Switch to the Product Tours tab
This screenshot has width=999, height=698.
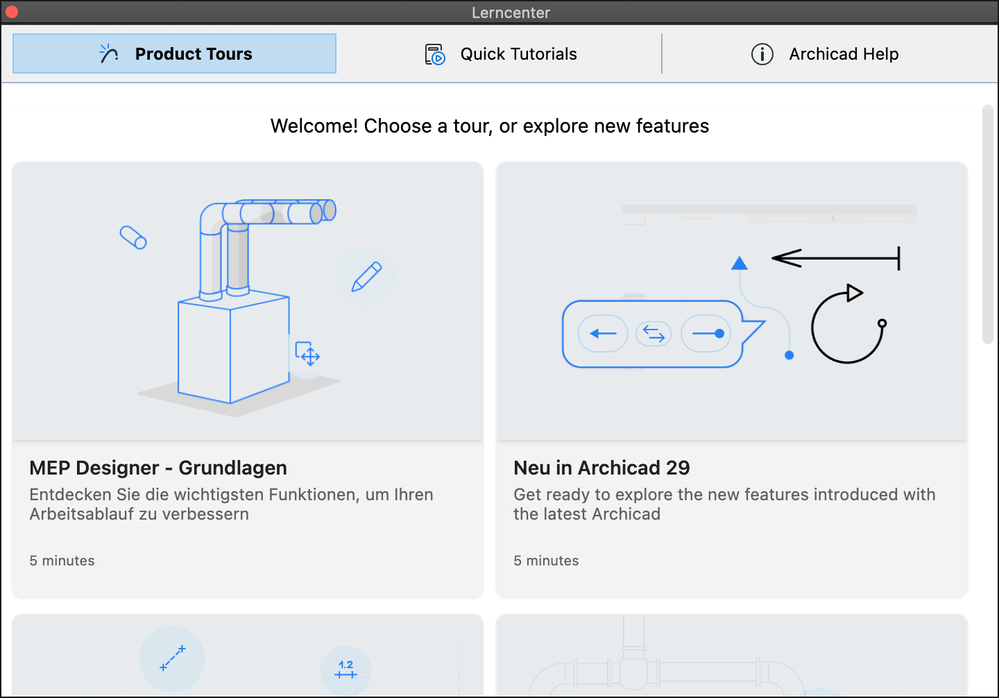(175, 54)
